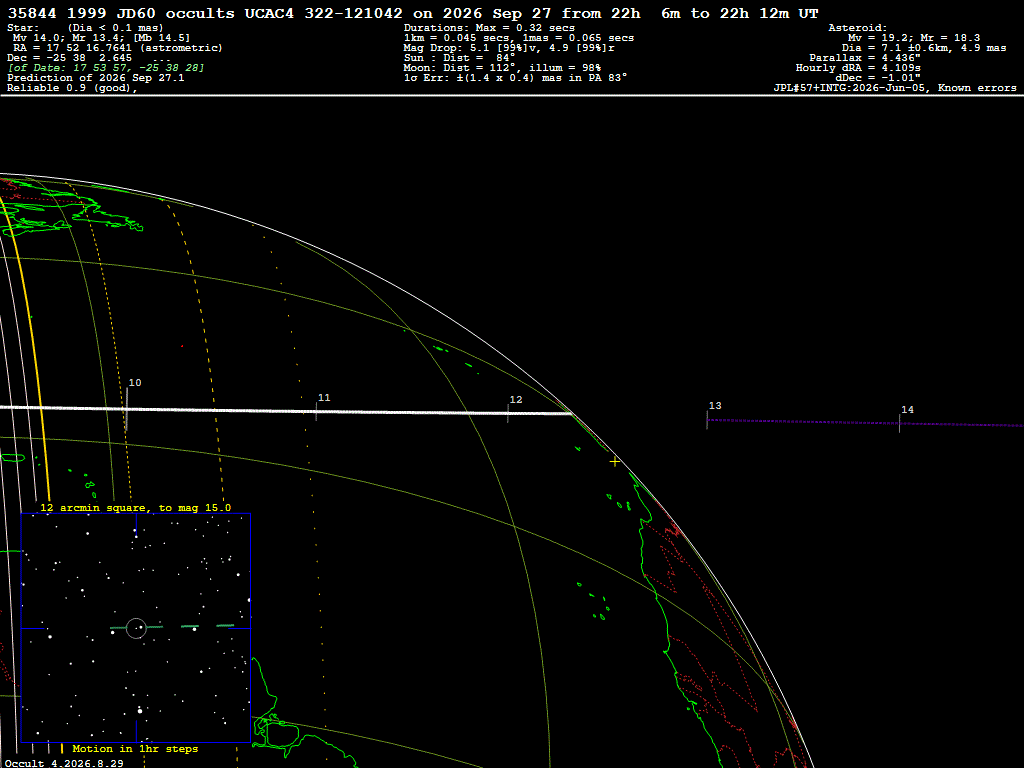Click the Occult 4.2026.8.29 version text
The width and height of the screenshot is (1024, 768).
pos(64,763)
